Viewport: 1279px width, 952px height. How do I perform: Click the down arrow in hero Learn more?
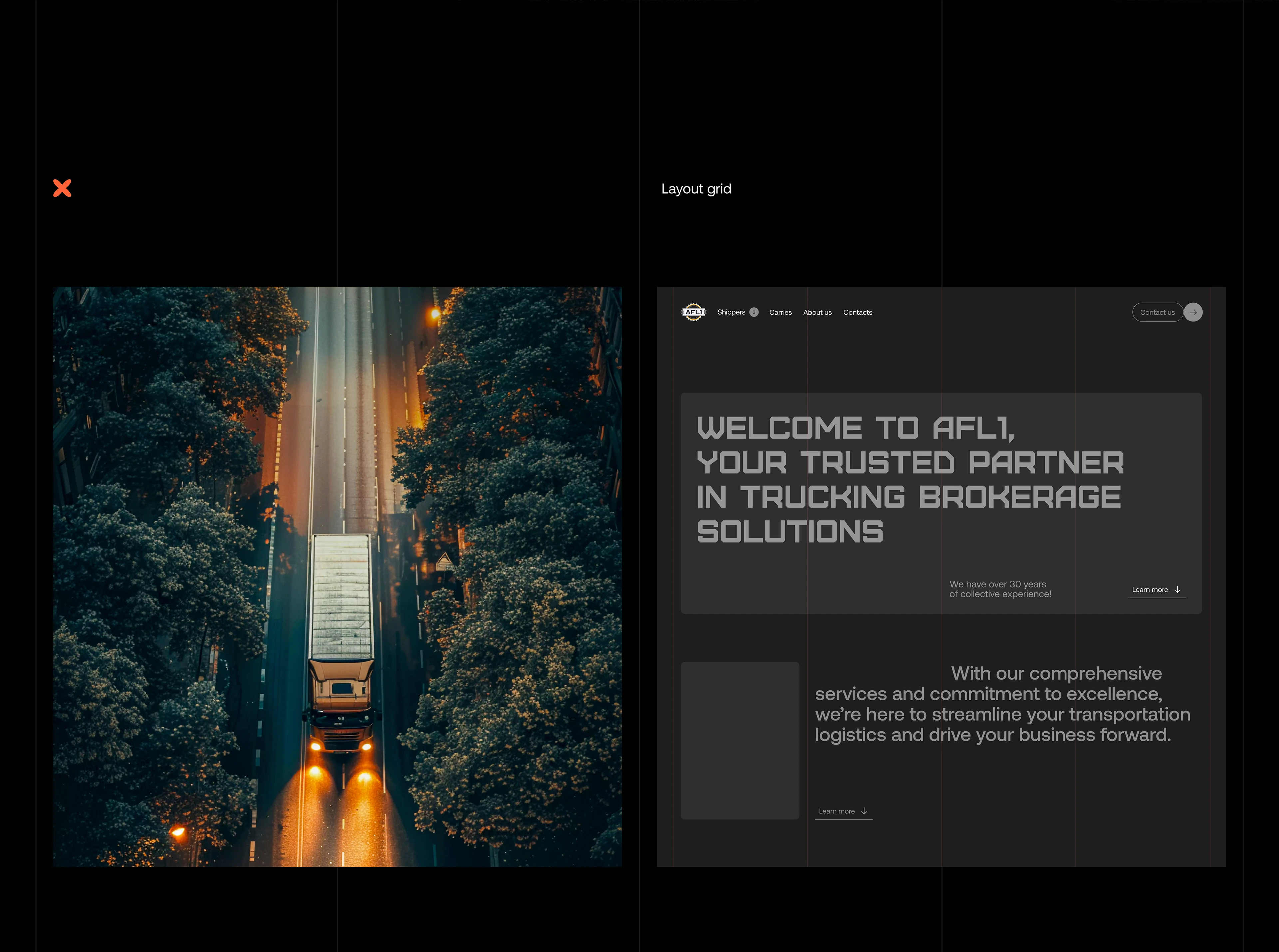(x=1177, y=589)
